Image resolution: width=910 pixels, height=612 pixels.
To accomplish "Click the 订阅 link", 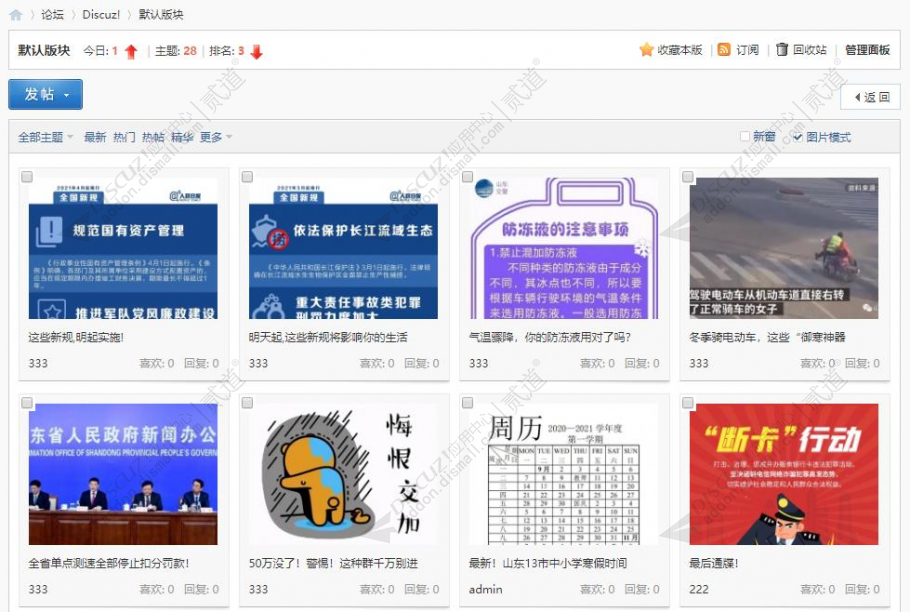I will coord(748,50).
